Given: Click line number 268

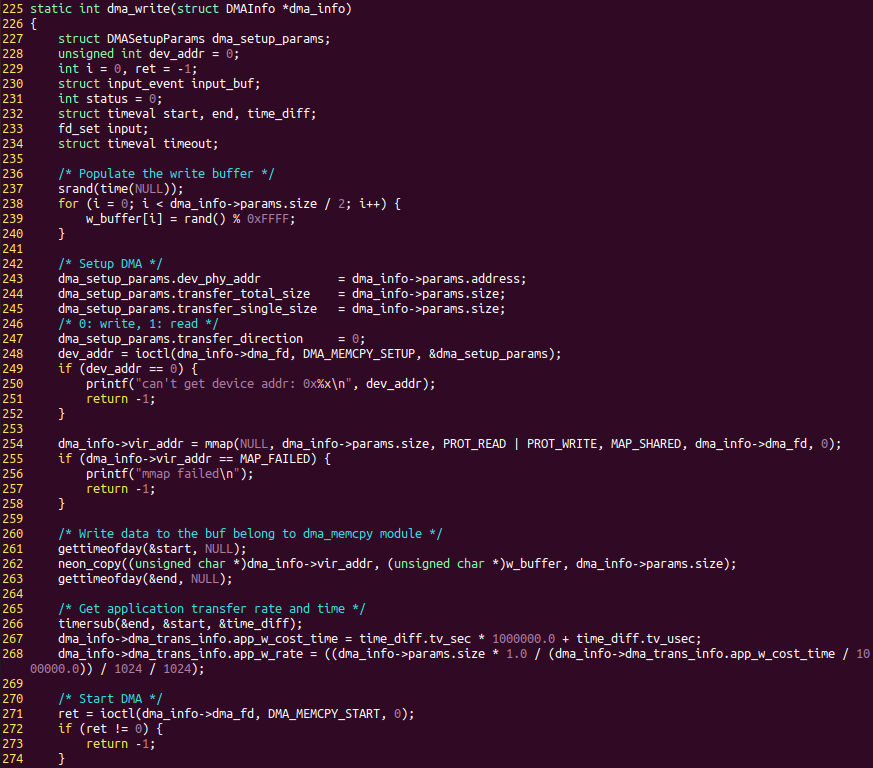Looking at the screenshot, I should pyautogui.click(x=13, y=653).
